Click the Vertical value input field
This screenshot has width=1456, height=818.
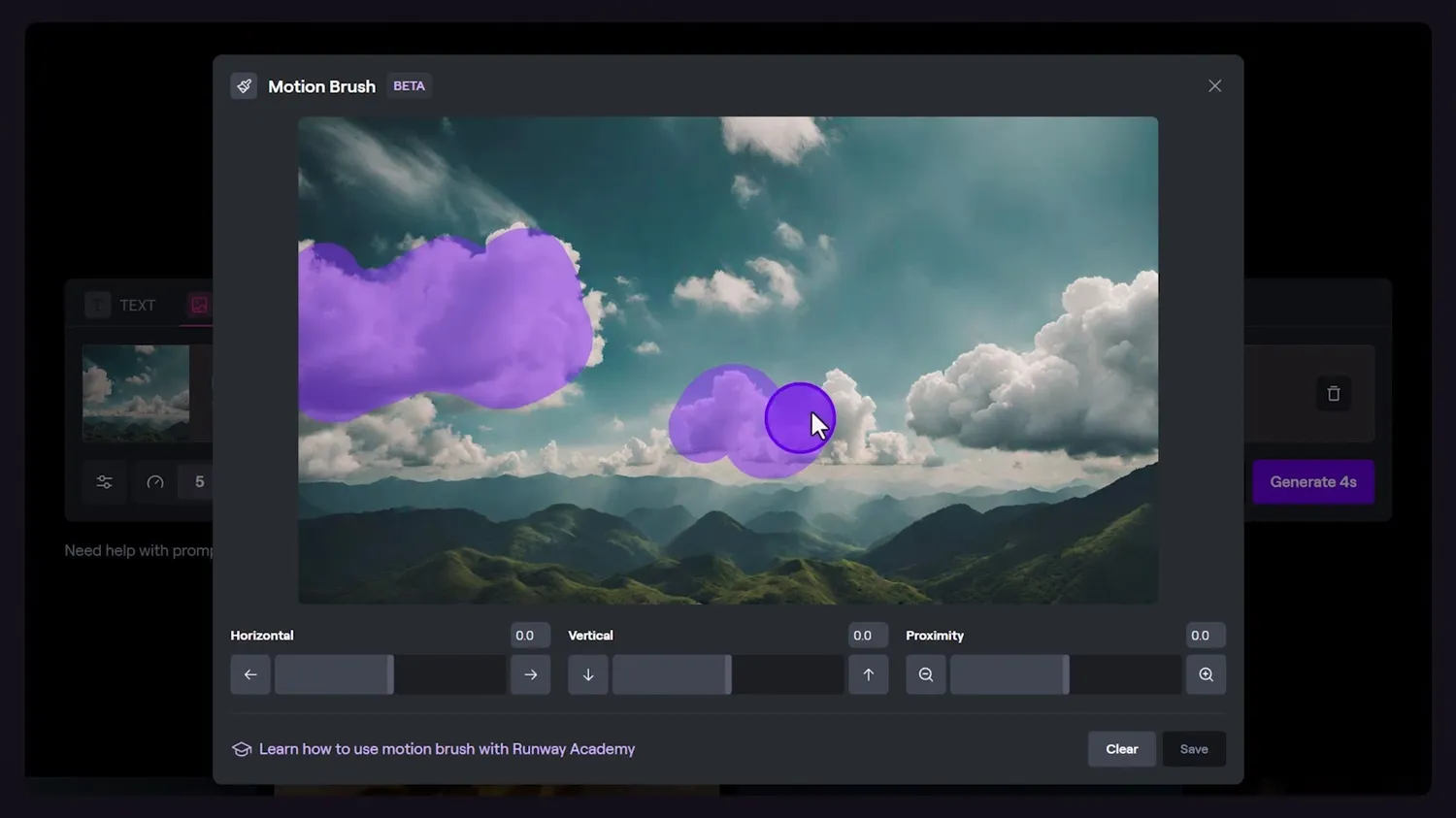(863, 636)
